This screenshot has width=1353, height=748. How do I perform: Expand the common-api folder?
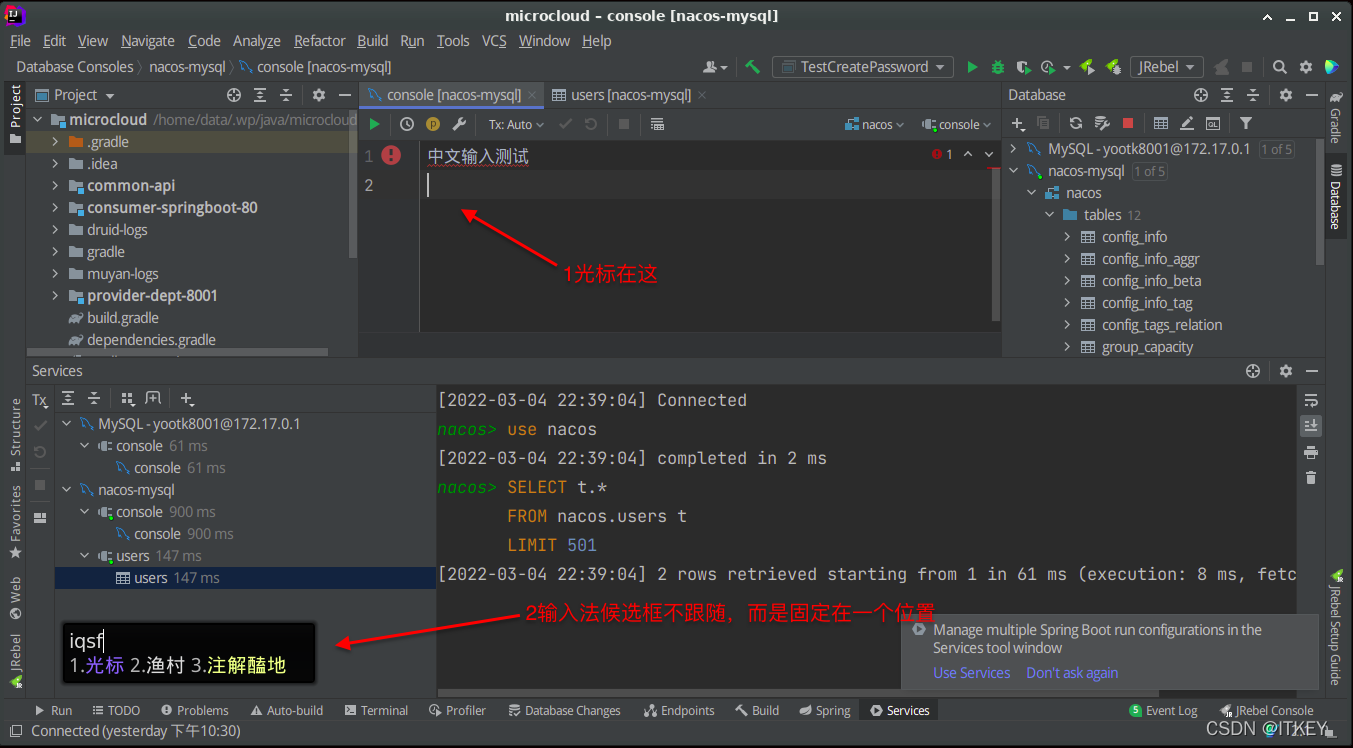pyautogui.click(x=56, y=186)
